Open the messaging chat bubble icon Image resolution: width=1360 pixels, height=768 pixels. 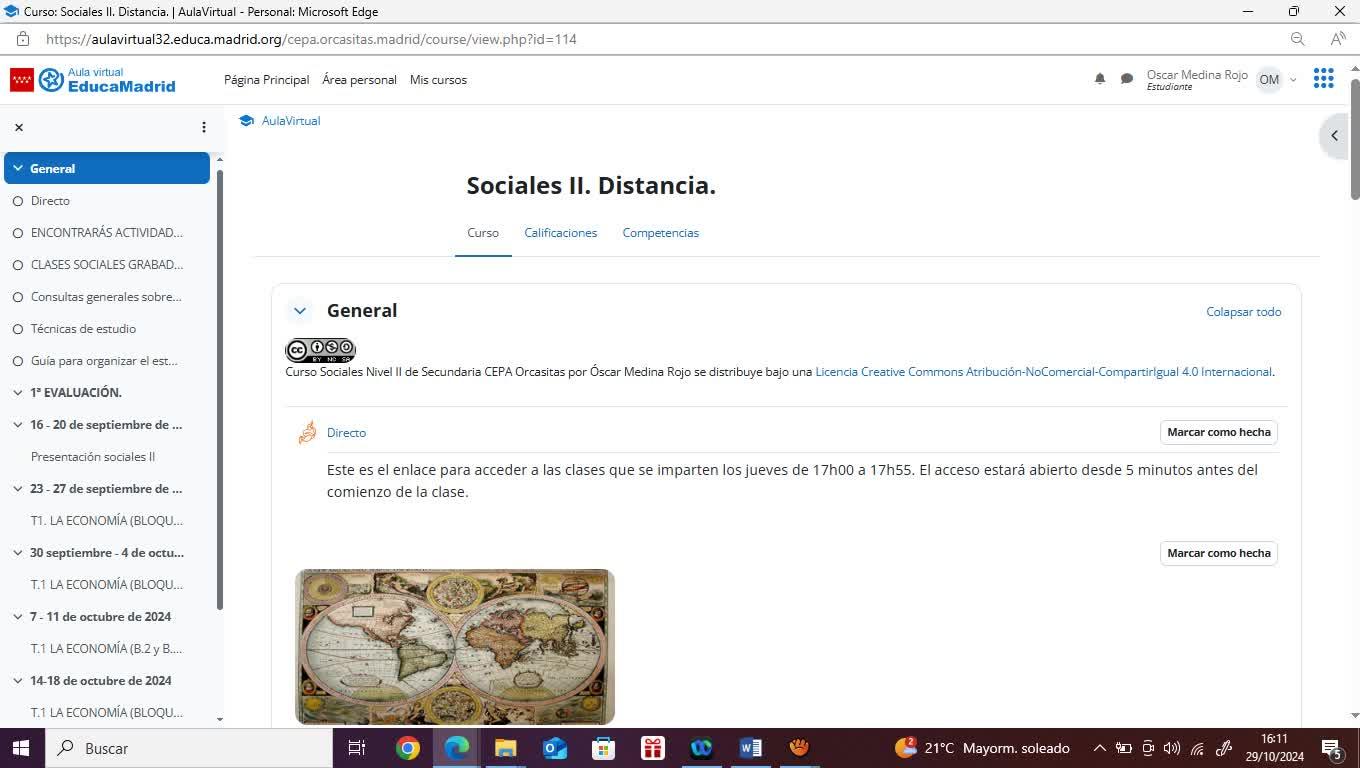[x=1127, y=79]
